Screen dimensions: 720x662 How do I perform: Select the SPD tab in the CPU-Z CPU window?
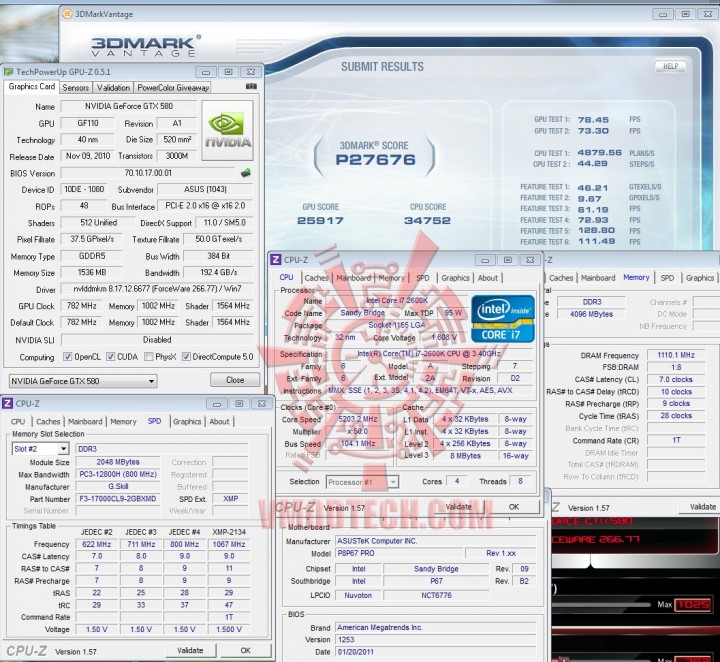tap(423, 278)
